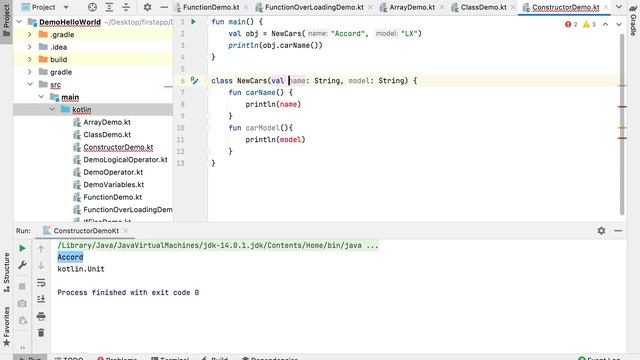Image resolution: width=640 pixels, height=360 pixels.
Task: Open run configuration wrench icon
Action: (22, 265)
